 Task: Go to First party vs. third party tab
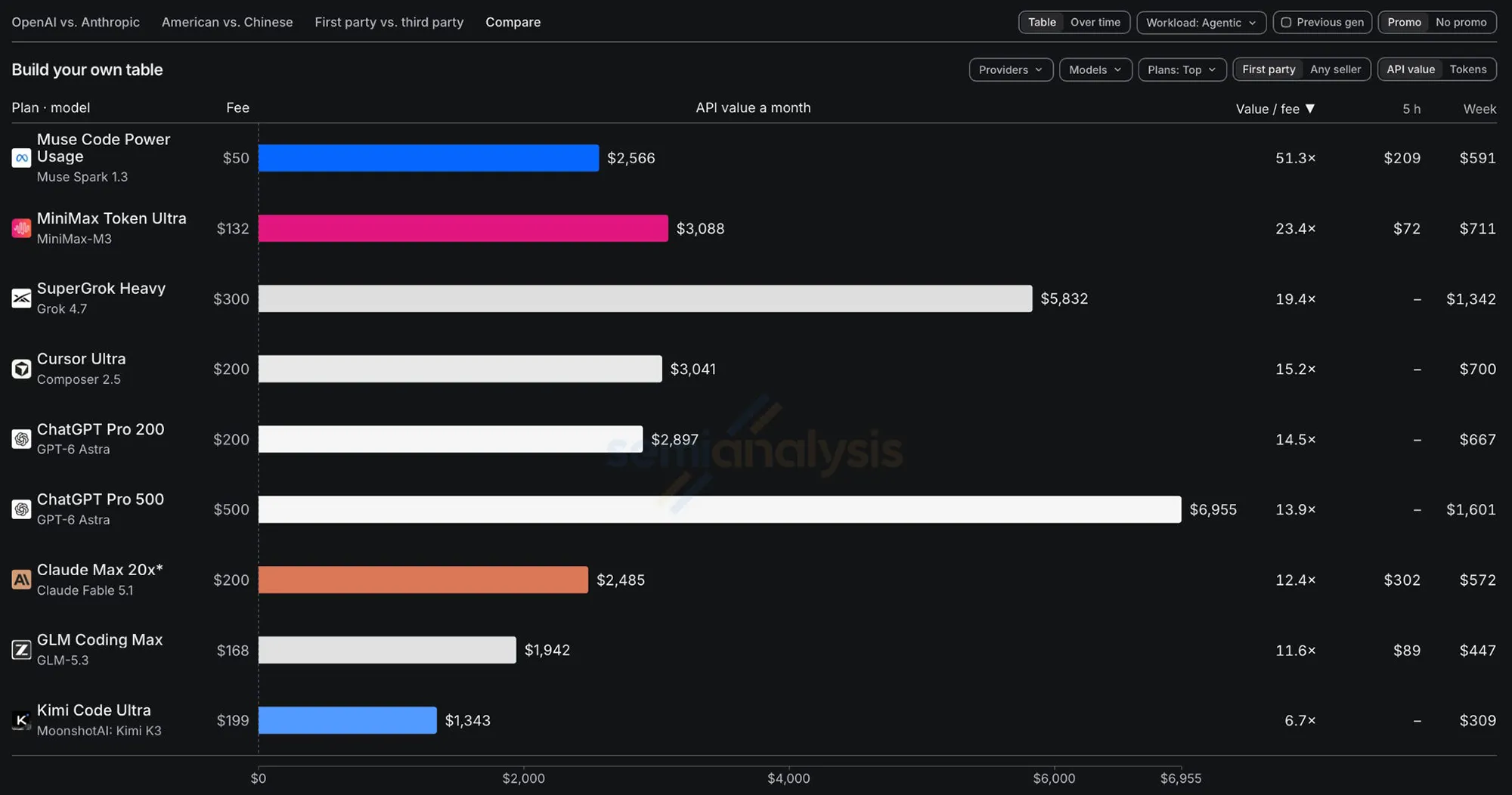click(389, 23)
